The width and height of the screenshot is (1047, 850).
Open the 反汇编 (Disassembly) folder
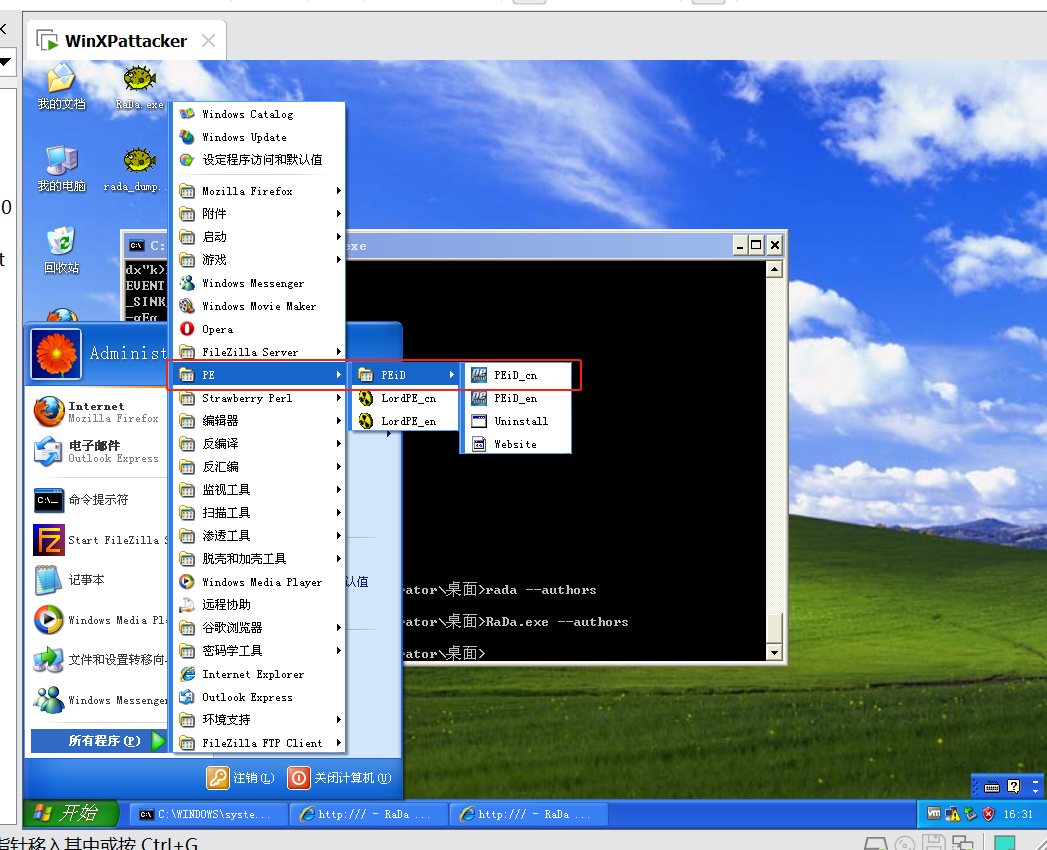tap(259, 467)
